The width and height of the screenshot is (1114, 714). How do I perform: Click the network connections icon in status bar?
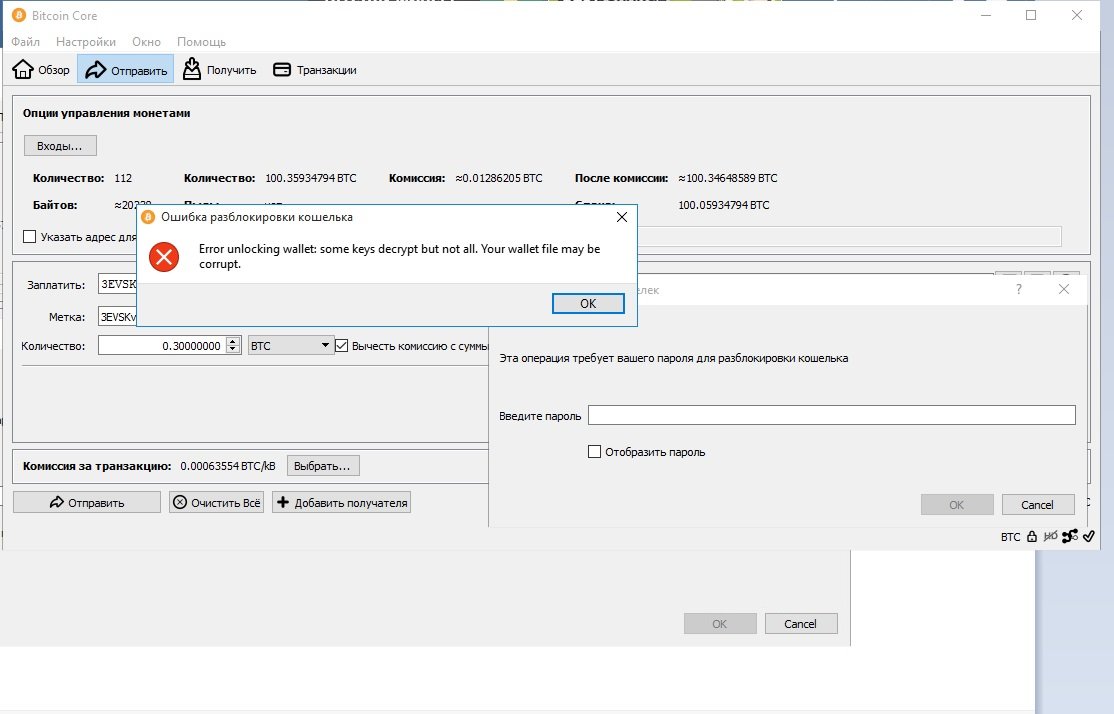[1070, 536]
